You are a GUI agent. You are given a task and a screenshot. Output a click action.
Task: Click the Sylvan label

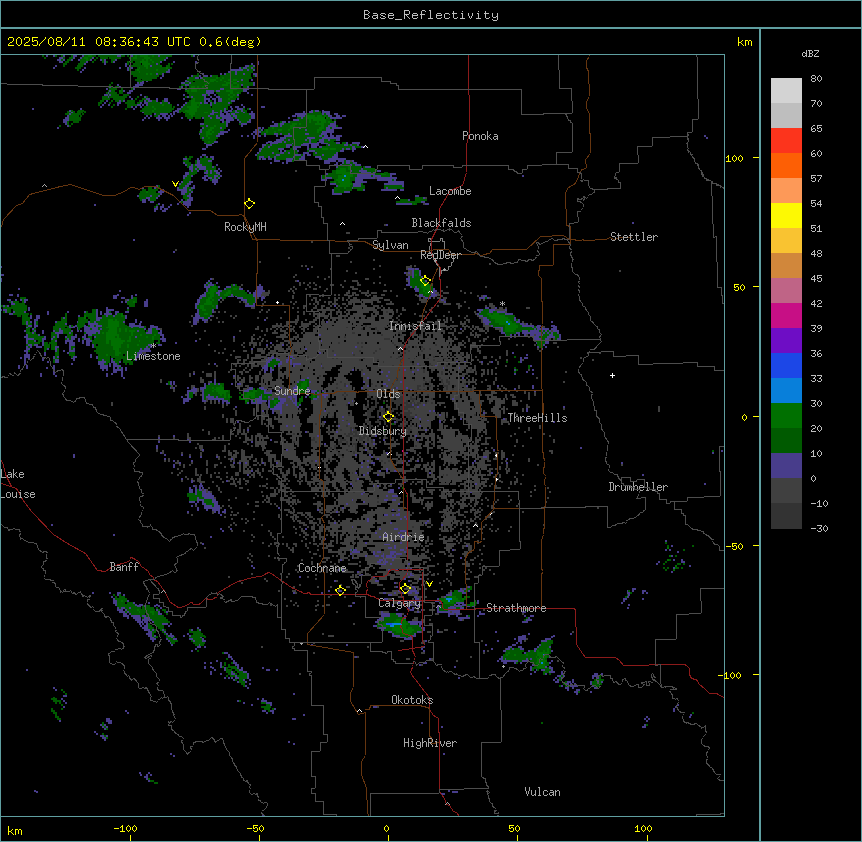click(x=390, y=245)
